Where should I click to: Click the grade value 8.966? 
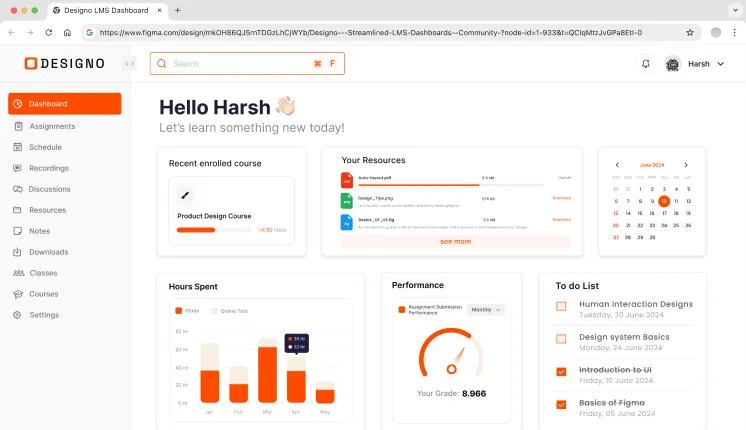coord(474,394)
